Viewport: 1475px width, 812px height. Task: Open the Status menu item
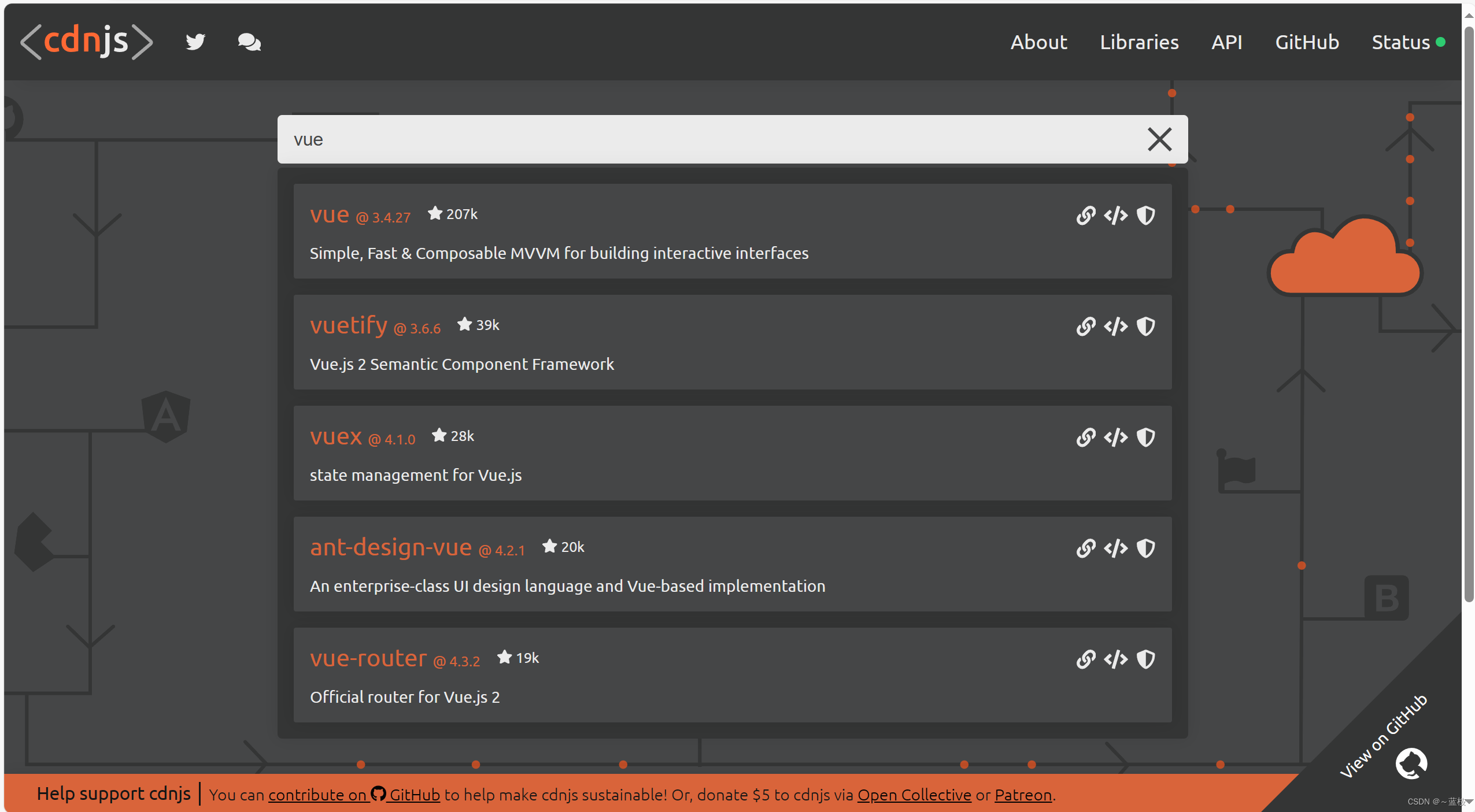1409,42
